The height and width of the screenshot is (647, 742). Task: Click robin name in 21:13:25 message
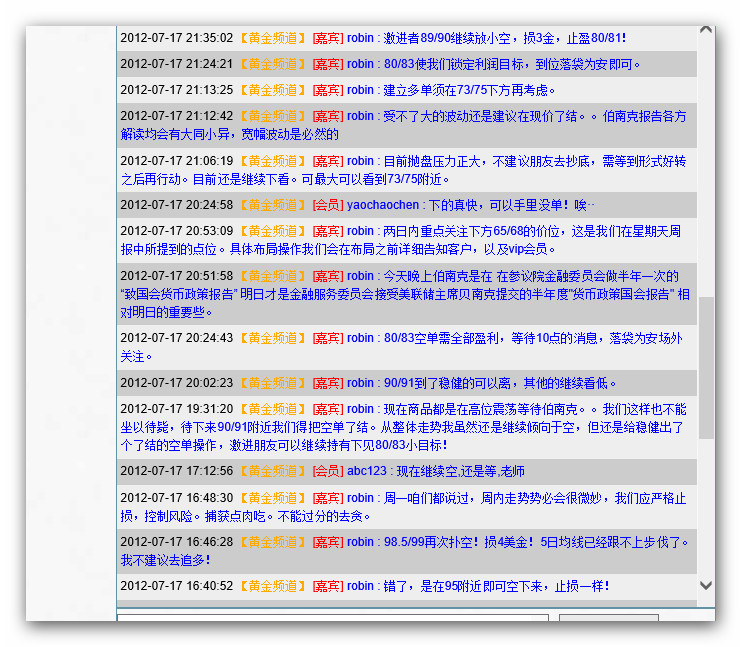click(x=360, y=90)
